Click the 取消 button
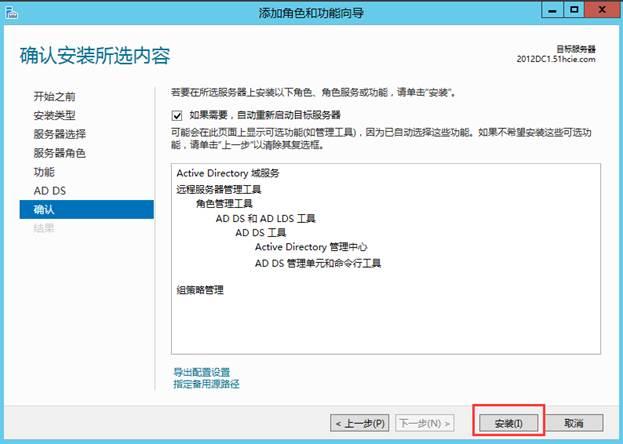 click(x=574, y=423)
